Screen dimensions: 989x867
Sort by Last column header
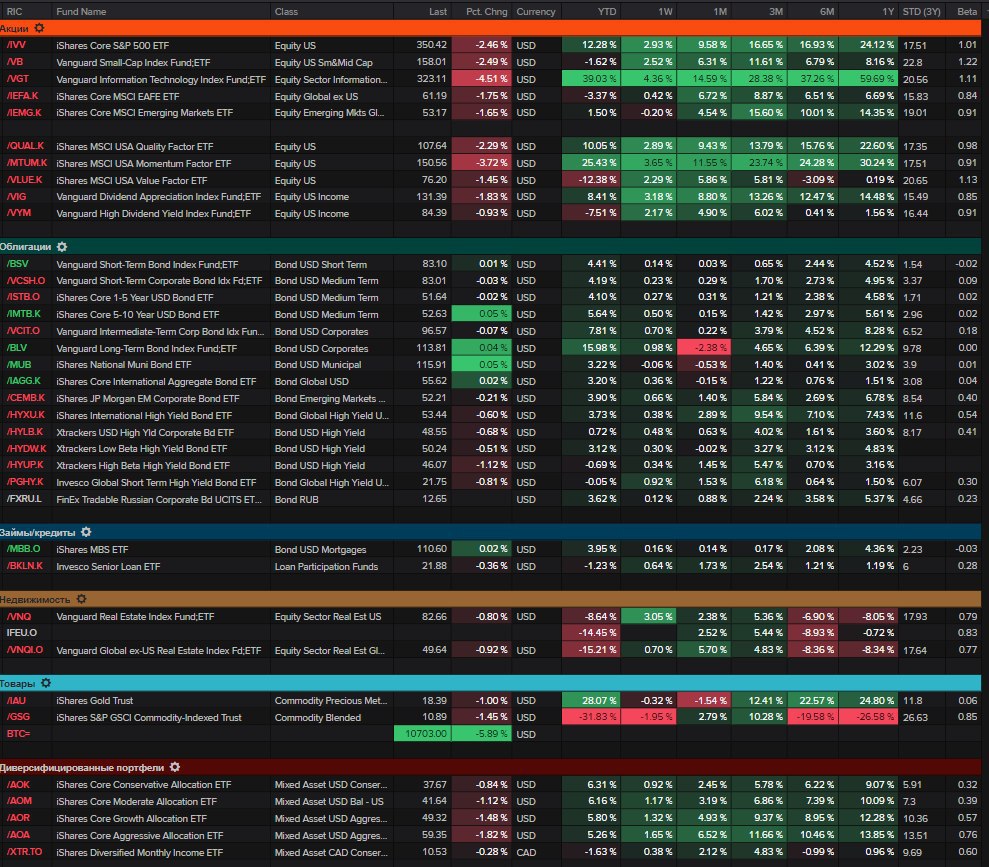click(x=438, y=11)
